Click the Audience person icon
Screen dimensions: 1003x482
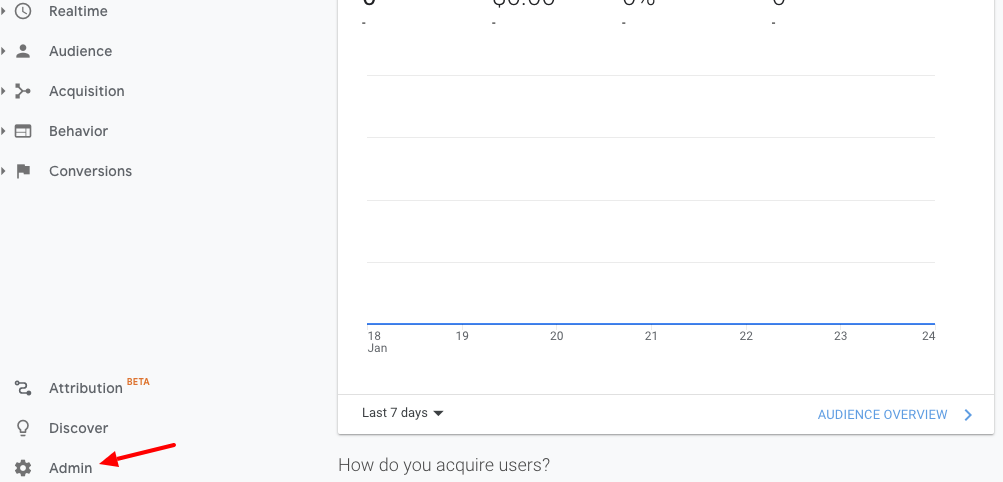tap(23, 51)
